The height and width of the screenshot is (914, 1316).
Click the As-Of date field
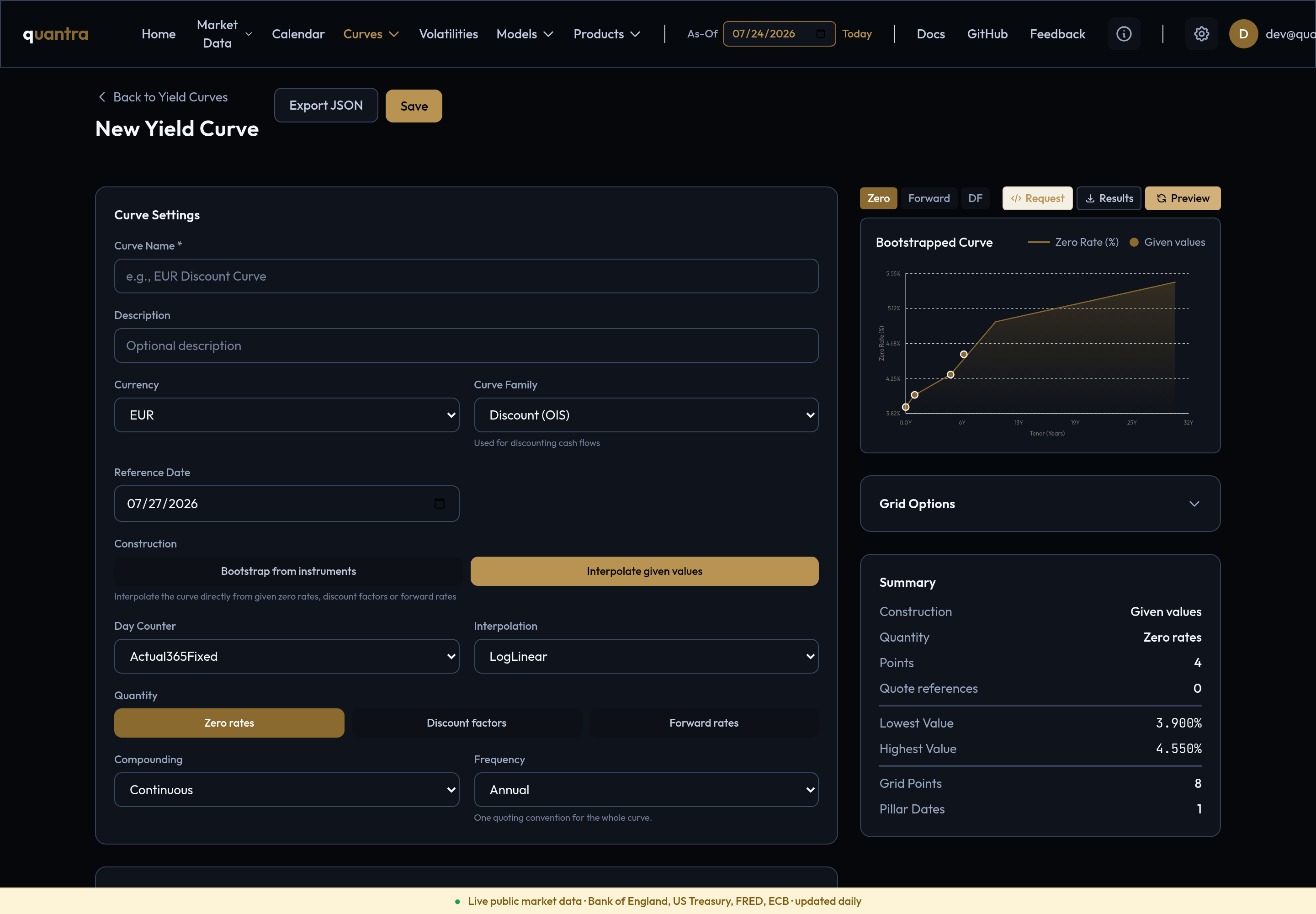(x=779, y=34)
